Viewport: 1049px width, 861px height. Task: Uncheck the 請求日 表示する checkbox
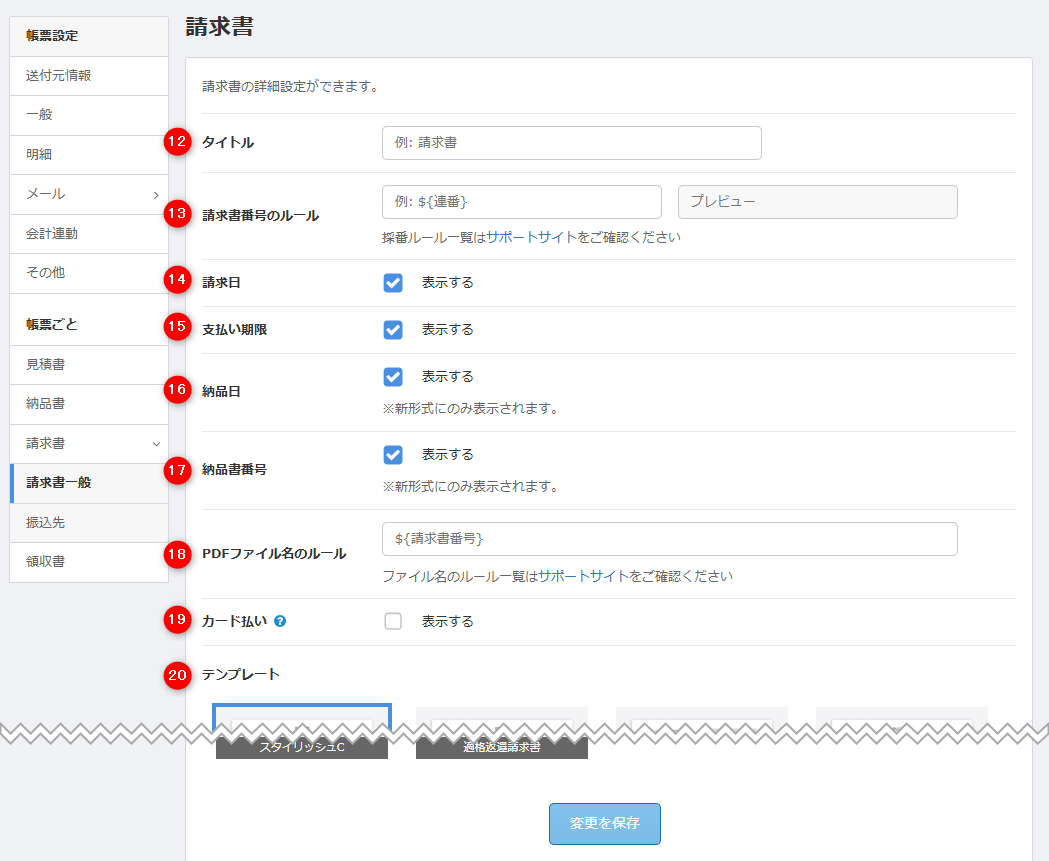[x=393, y=283]
